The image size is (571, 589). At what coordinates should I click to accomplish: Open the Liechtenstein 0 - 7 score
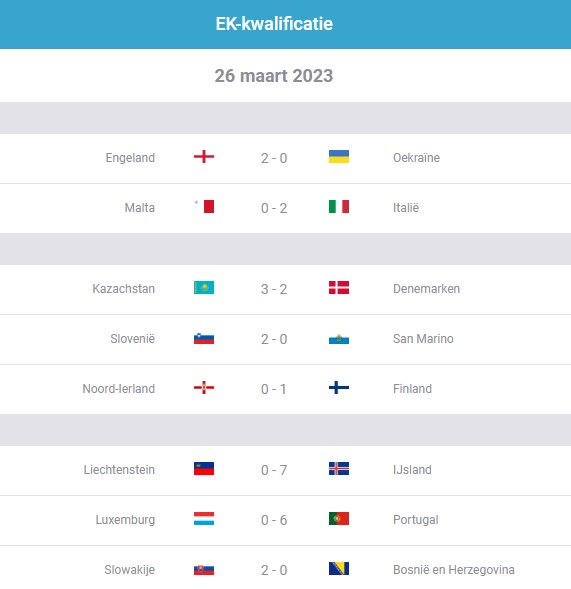tap(274, 470)
